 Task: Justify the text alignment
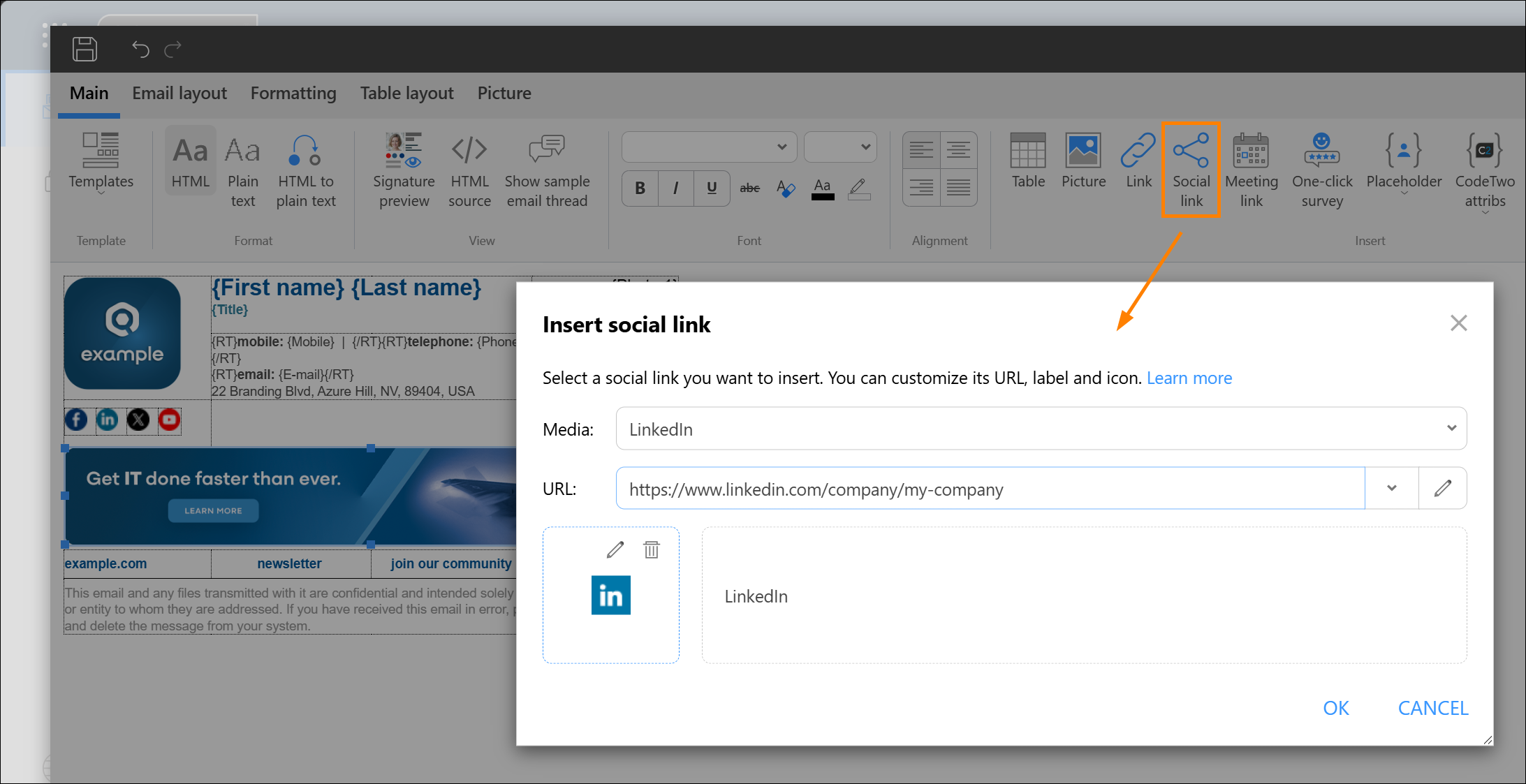click(x=958, y=187)
